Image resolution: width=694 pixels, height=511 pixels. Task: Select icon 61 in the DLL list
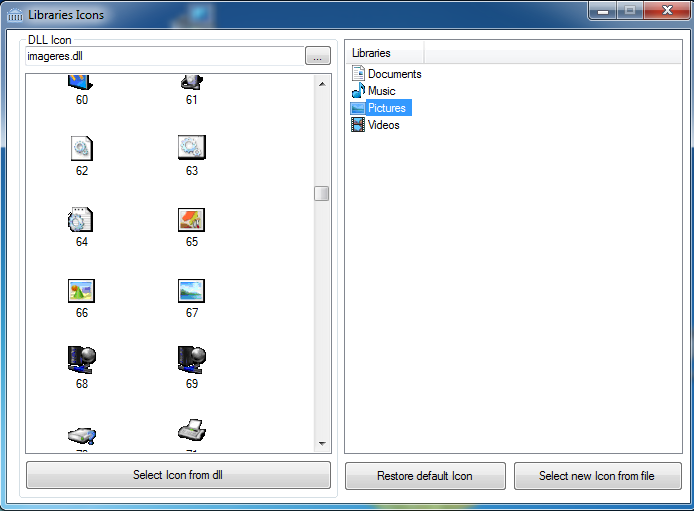pyautogui.click(x=191, y=82)
